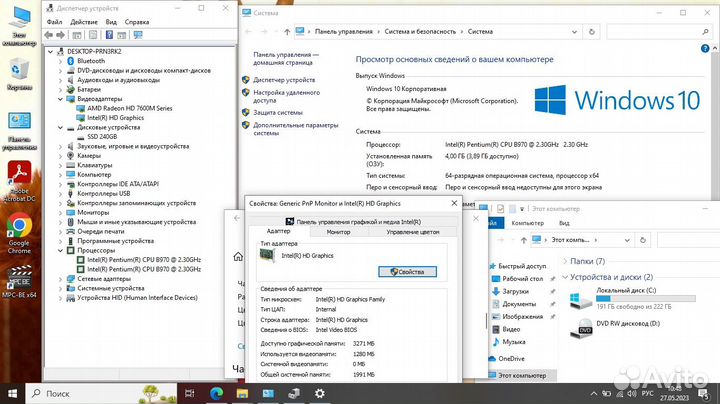The width and height of the screenshot is (720, 404).
Task: Open the Файл menu in Device Manager
Action: (54, 22)
